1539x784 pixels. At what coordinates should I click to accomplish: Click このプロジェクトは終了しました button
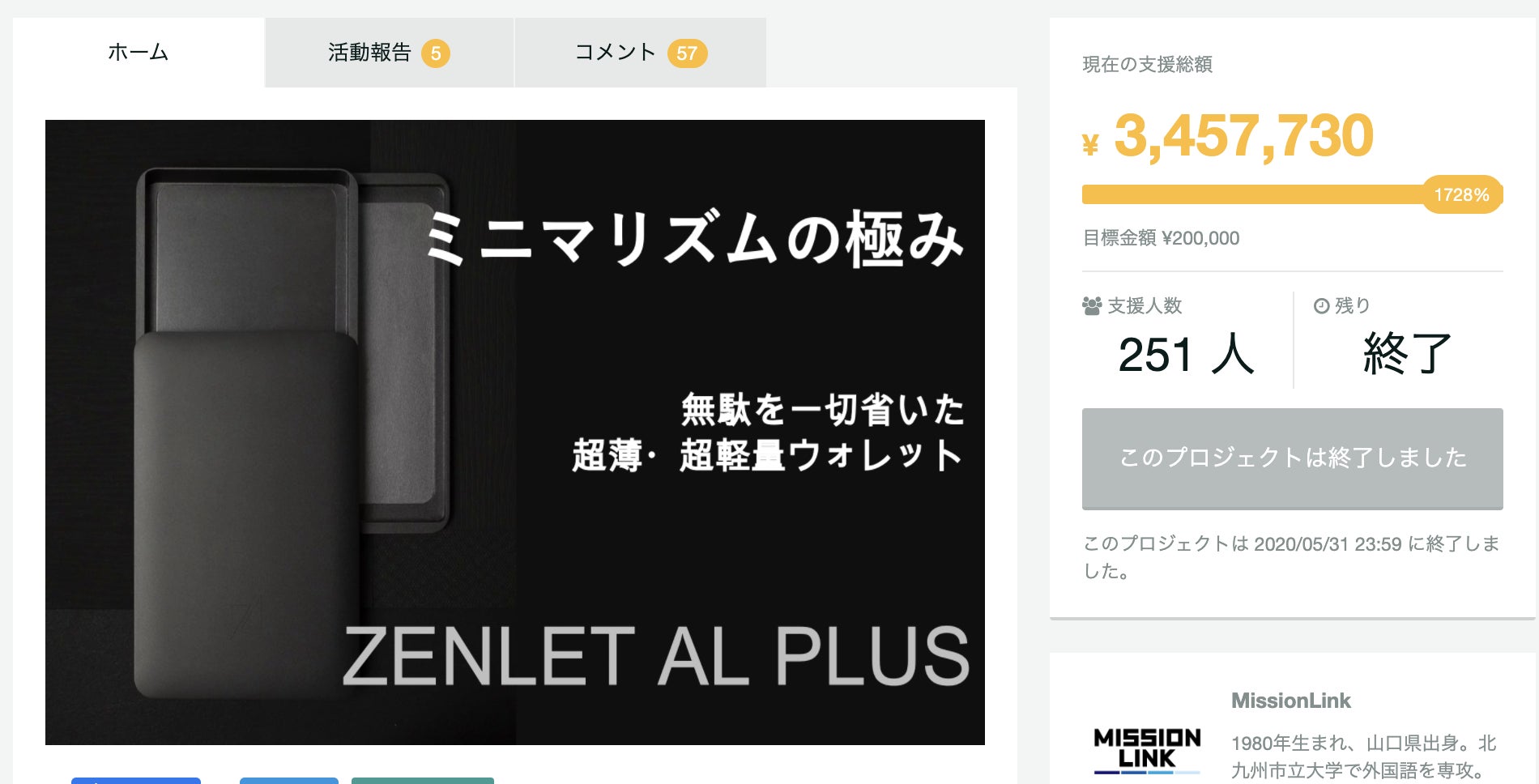click(1293, 458)
